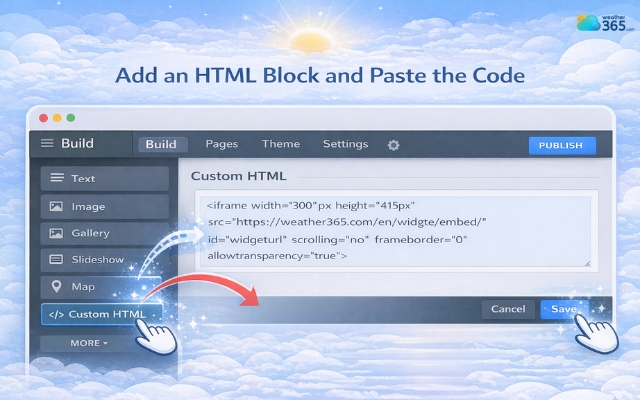Image resolution: width=640 pixels, height=400 pixels.
Task: Click the Save button
Action: point(564,309)
